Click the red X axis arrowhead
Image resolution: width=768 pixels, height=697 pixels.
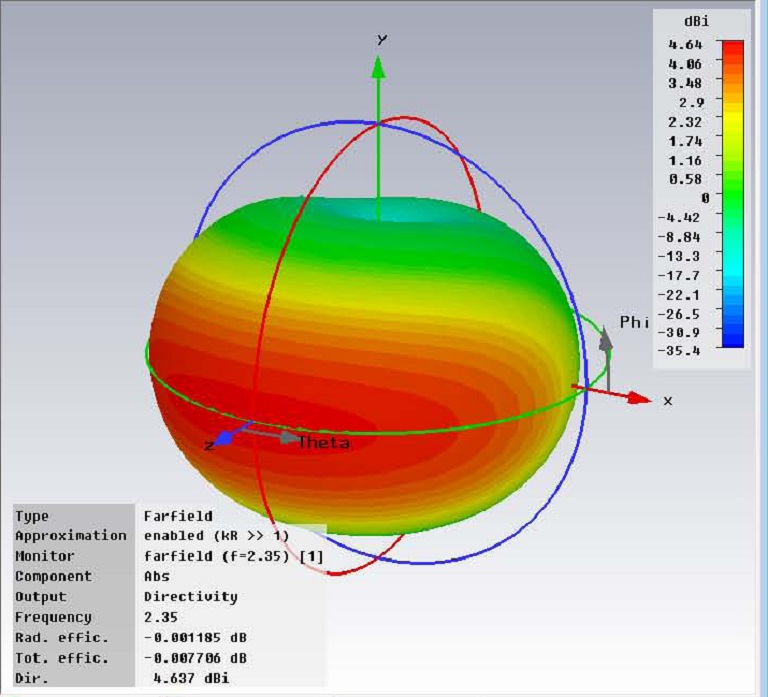coord(639,398)
